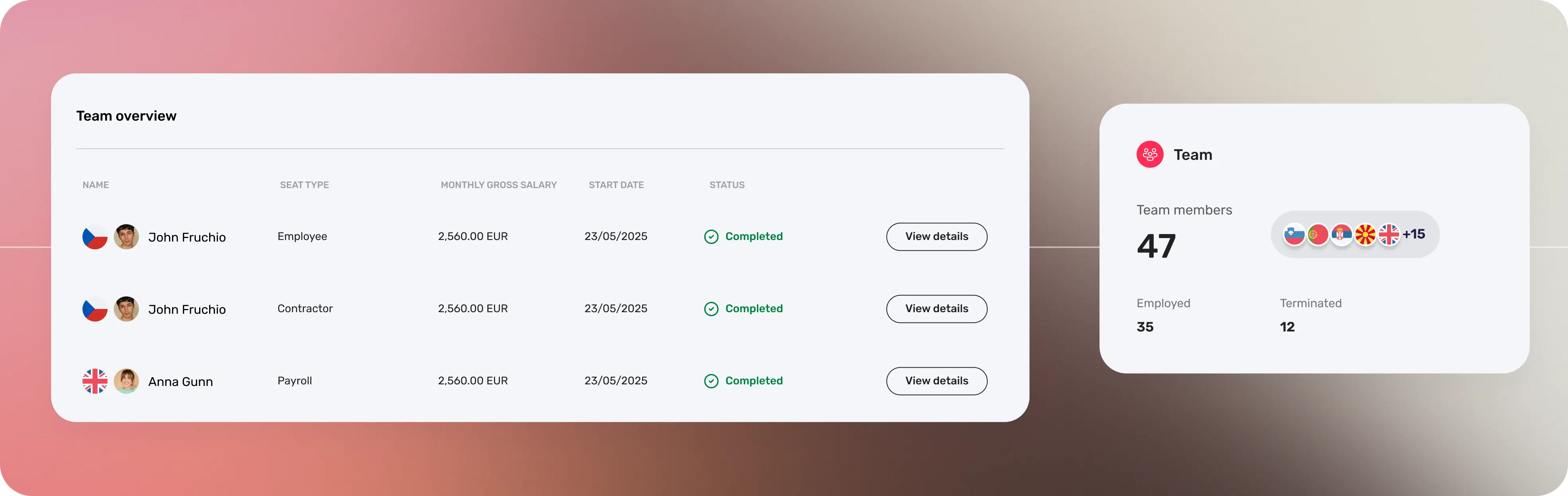Click the Monthly Gross Salary column header

[498, 185]
